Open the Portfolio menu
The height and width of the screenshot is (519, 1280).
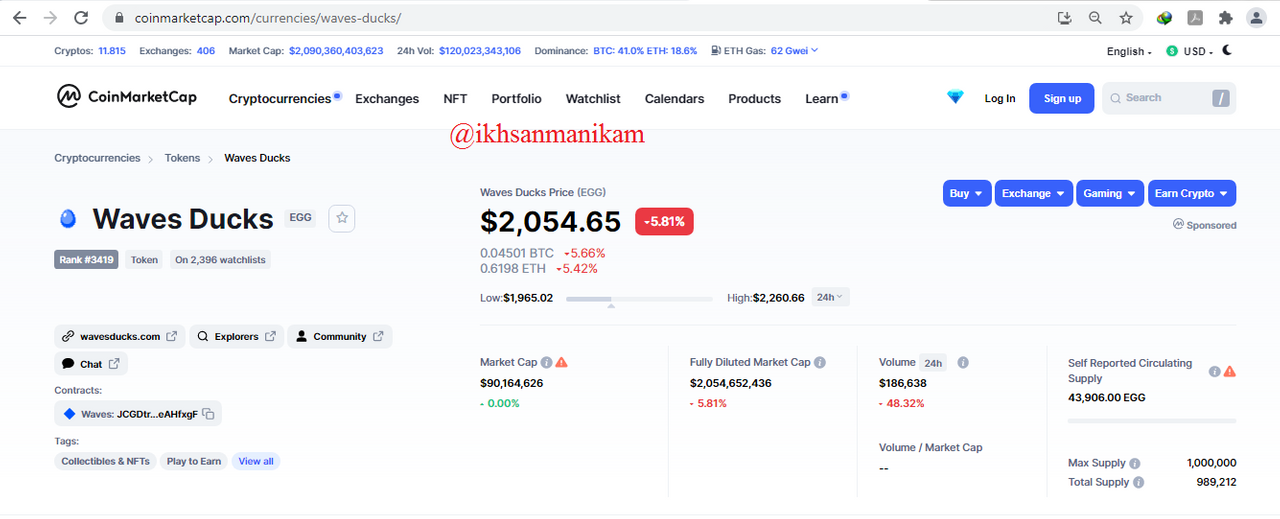pyautogui.click(x=516, y=98)
